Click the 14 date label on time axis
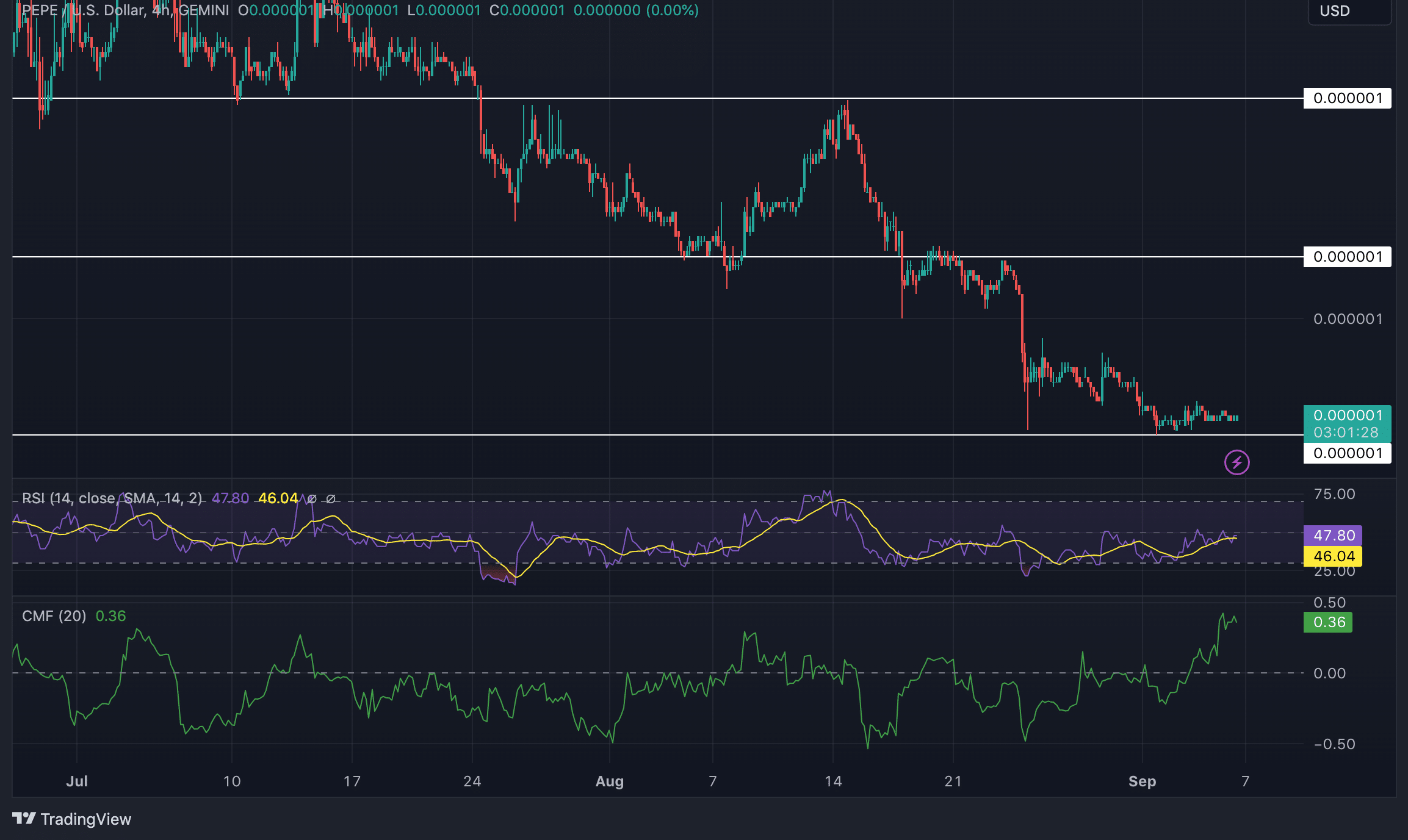Screen dimensions: 1408x840 [x=833, y=781]
